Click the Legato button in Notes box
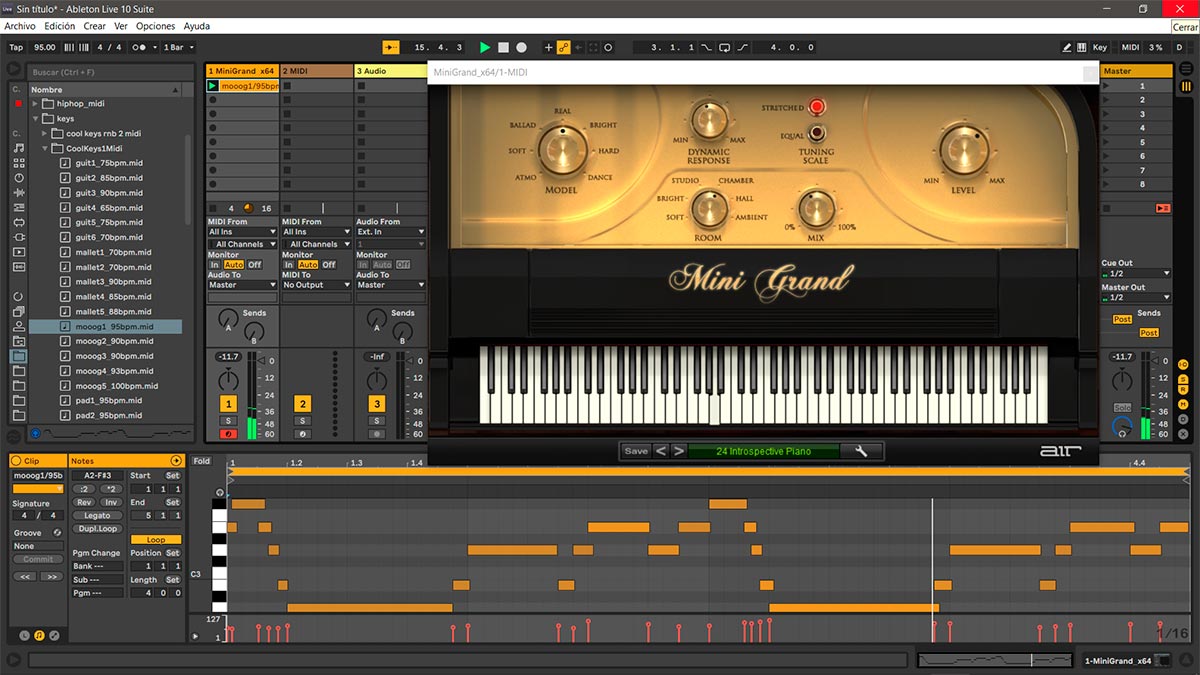 [97, 515]
